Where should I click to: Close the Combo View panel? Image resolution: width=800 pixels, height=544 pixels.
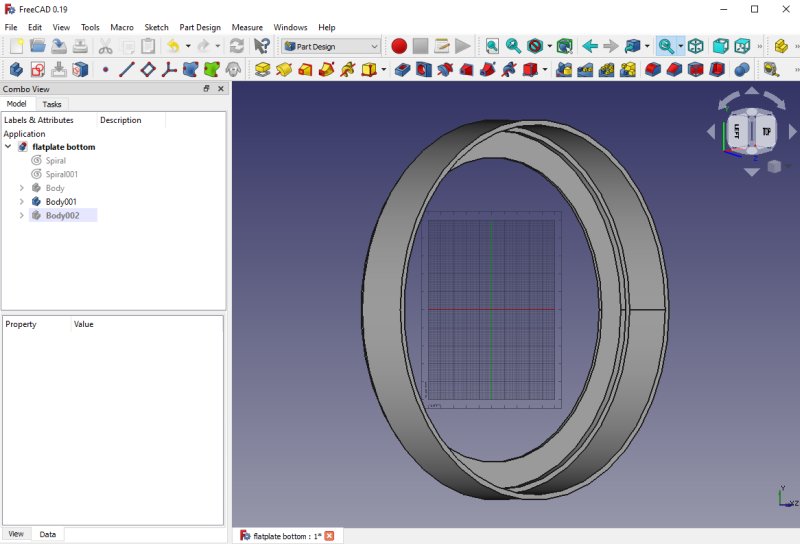pos(221,89)
